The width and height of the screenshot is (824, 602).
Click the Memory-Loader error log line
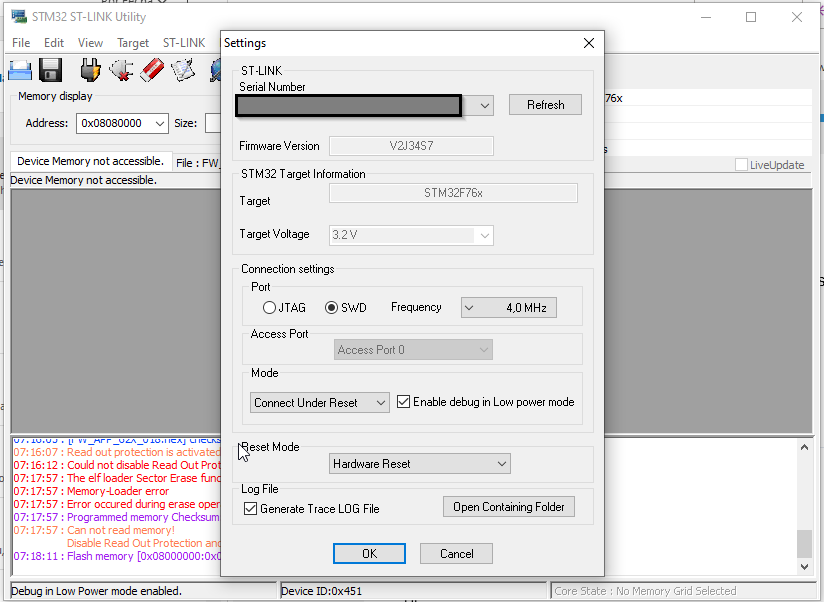pyautogui.click(x=91, y=491)
